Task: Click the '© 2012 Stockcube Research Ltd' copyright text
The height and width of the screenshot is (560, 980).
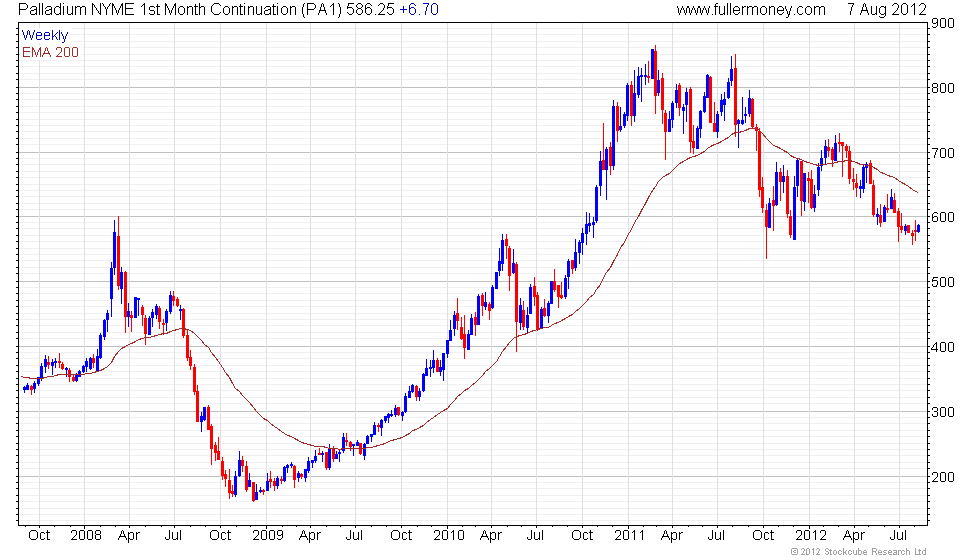Action: [859, 552]
